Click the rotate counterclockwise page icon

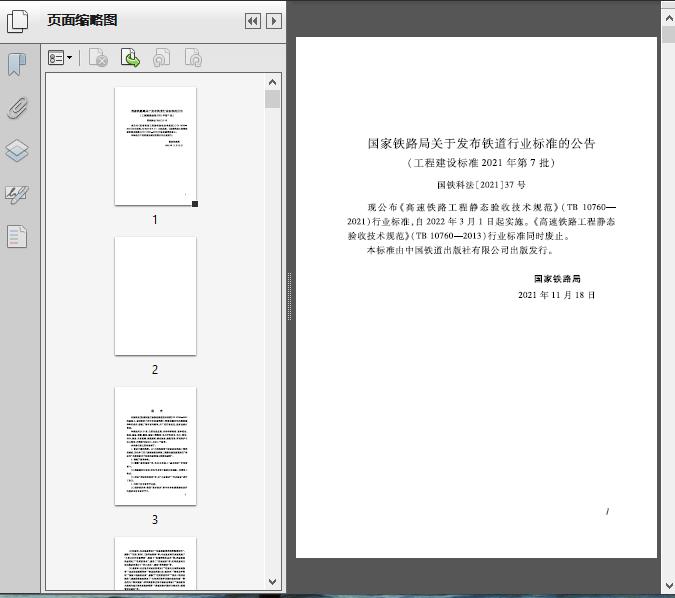[x=162, y=58]
